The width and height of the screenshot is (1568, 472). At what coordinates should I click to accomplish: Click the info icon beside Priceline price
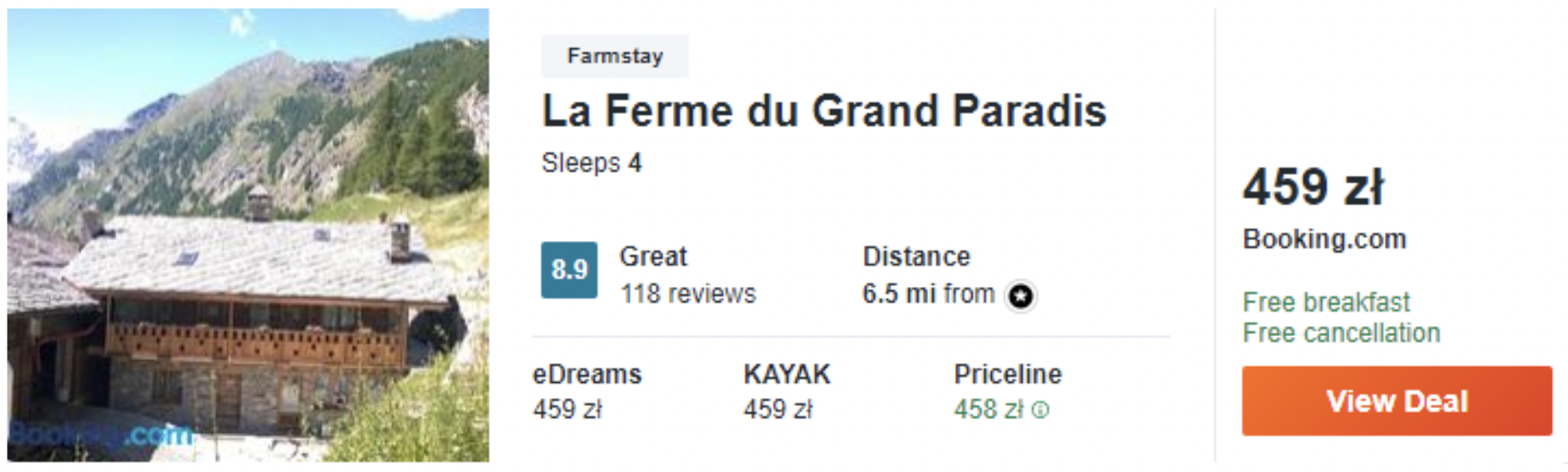pyautogui.click(x=1041, y=410)
